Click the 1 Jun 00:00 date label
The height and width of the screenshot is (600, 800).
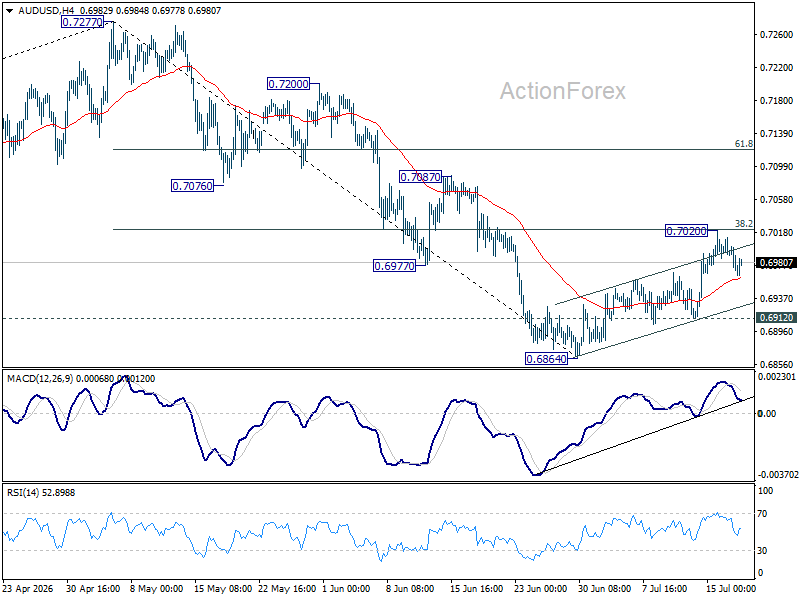[346, 589]
